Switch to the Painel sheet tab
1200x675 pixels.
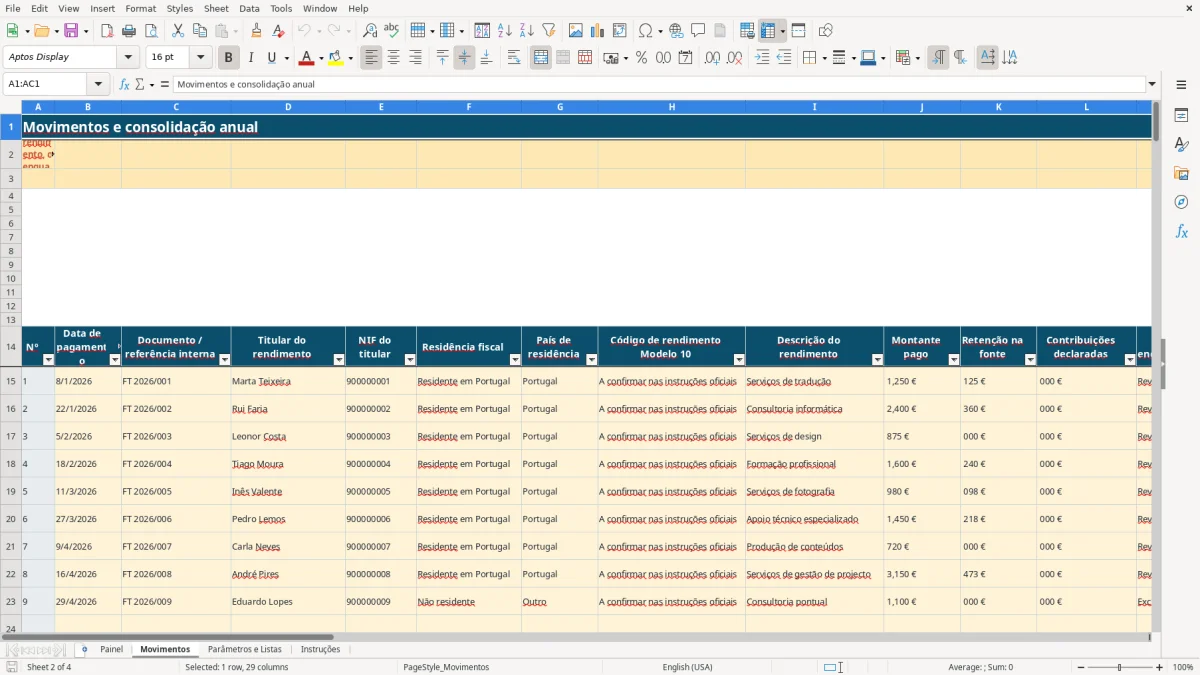click(111, 649)
